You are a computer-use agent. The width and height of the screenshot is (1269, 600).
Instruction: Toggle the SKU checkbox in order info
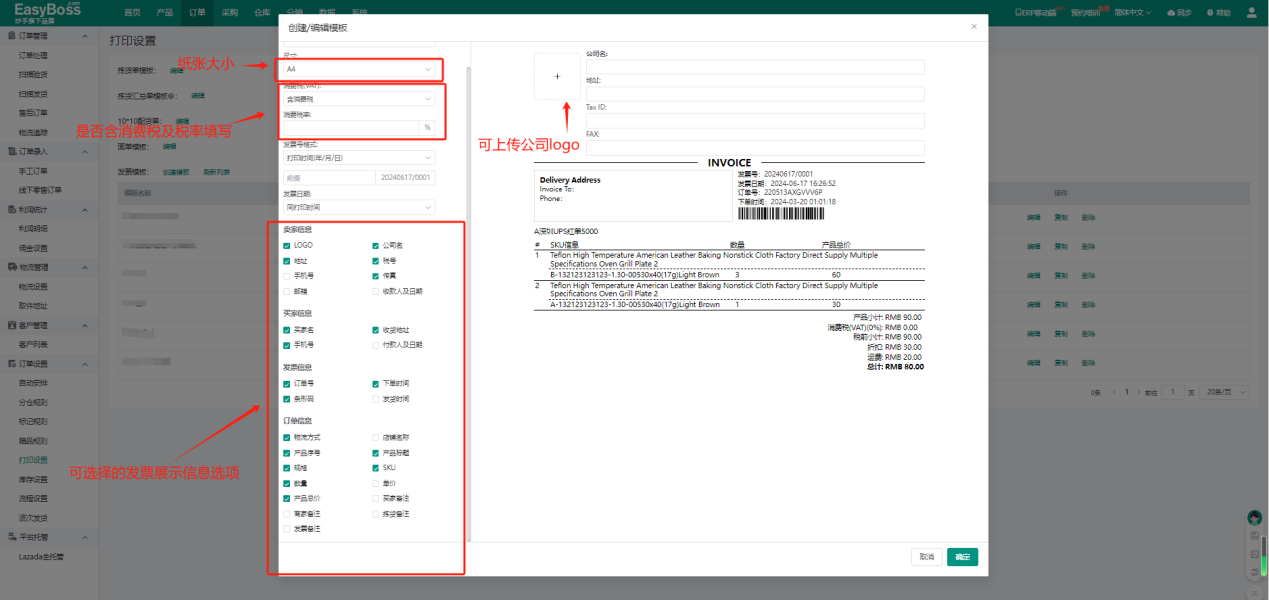click(376, 467)
